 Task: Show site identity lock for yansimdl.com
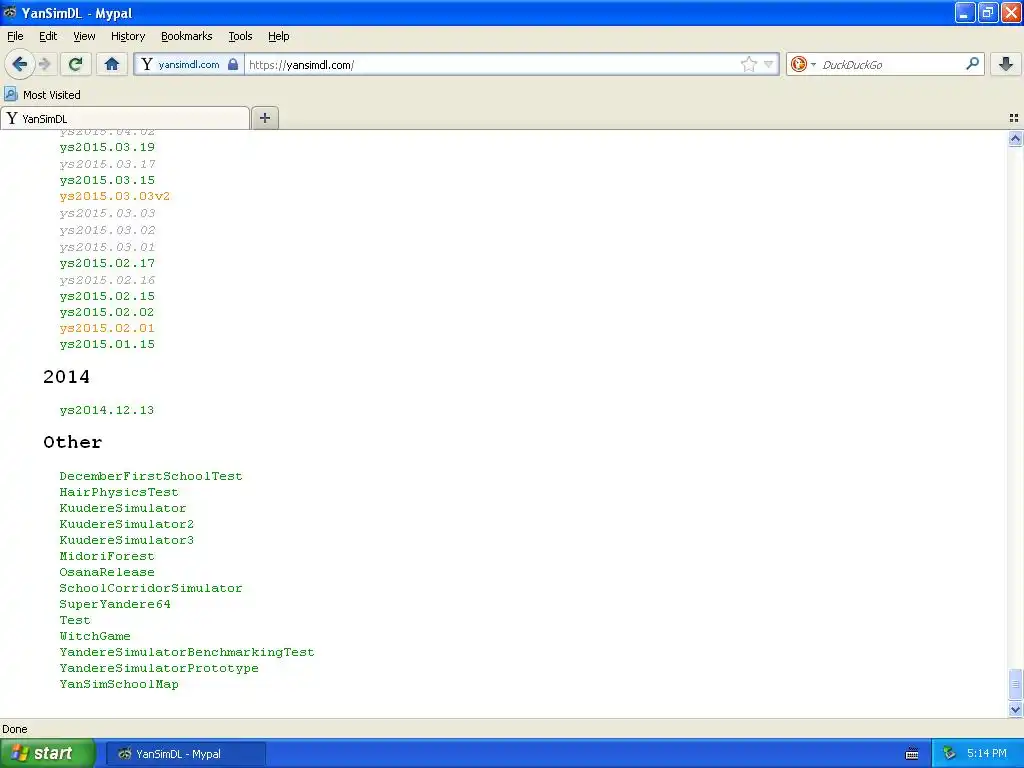point(189,64)
